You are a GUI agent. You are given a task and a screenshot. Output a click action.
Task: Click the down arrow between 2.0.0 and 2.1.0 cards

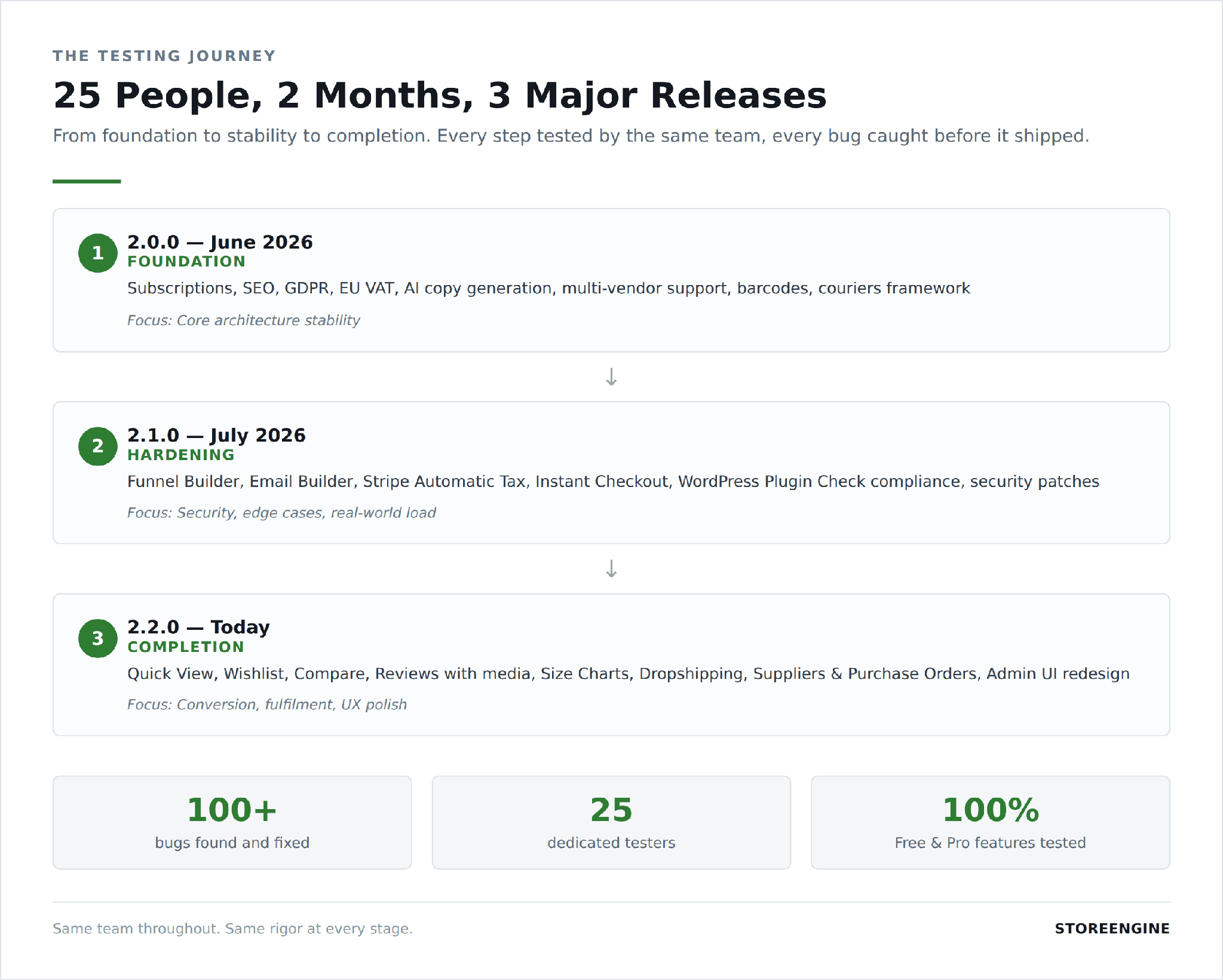tap(611, 376)
